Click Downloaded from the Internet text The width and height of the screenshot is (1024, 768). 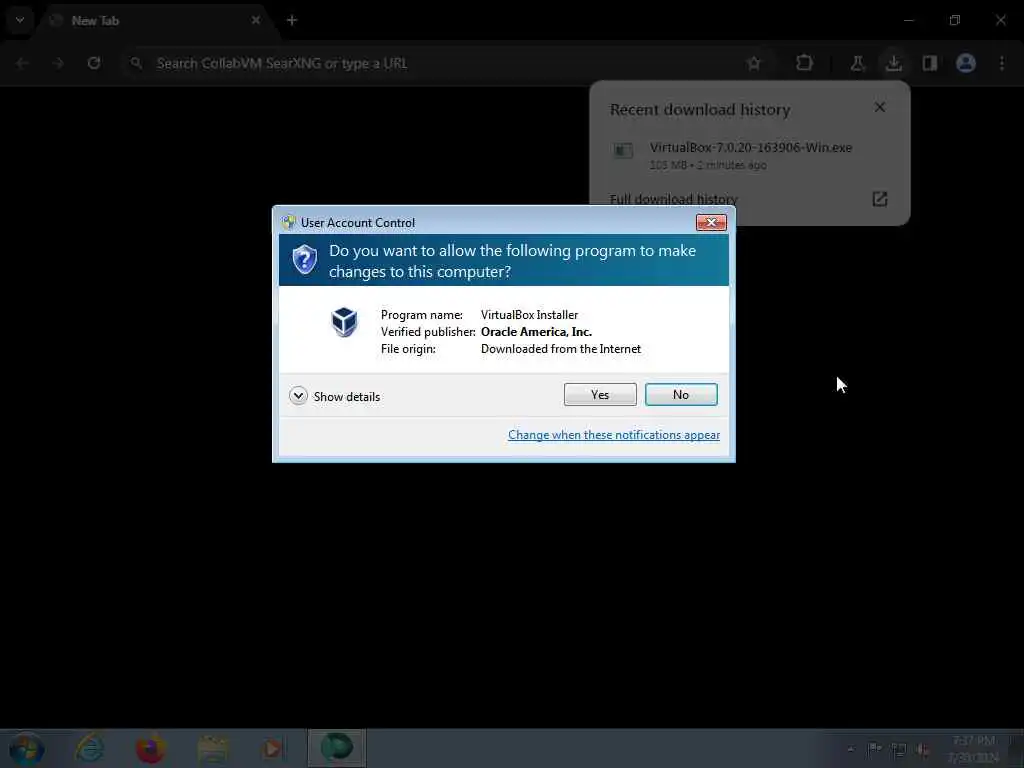561,349
